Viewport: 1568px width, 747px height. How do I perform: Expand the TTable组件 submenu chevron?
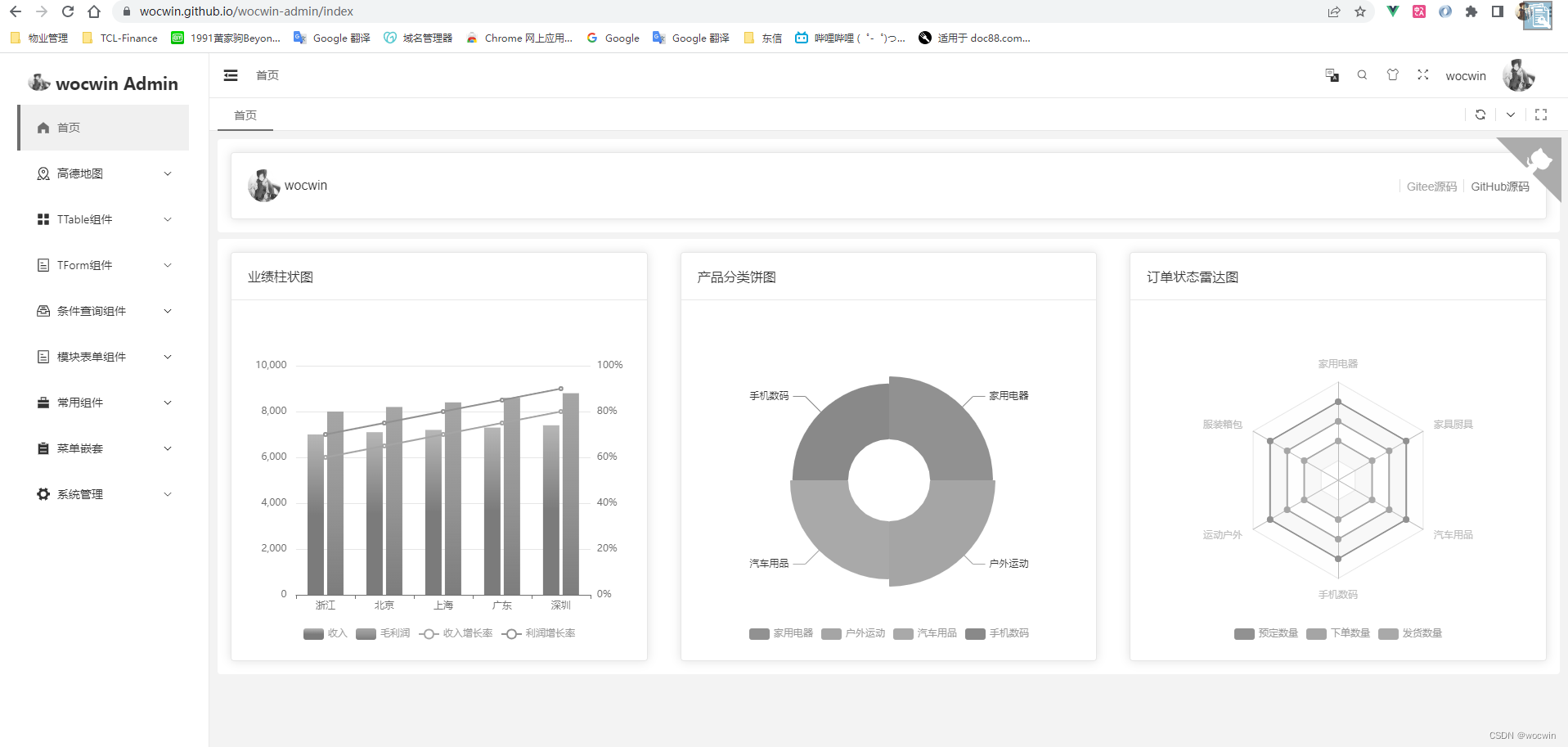coord(168,219)
